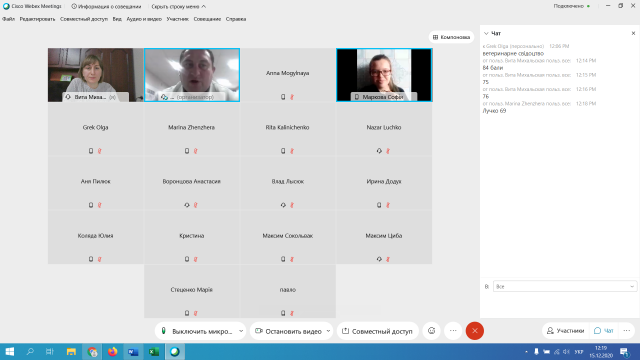Viewport: 640px width, 360px height.
Task: Click Аня Пилюк muted mic icon
Action: pos(100,205)
